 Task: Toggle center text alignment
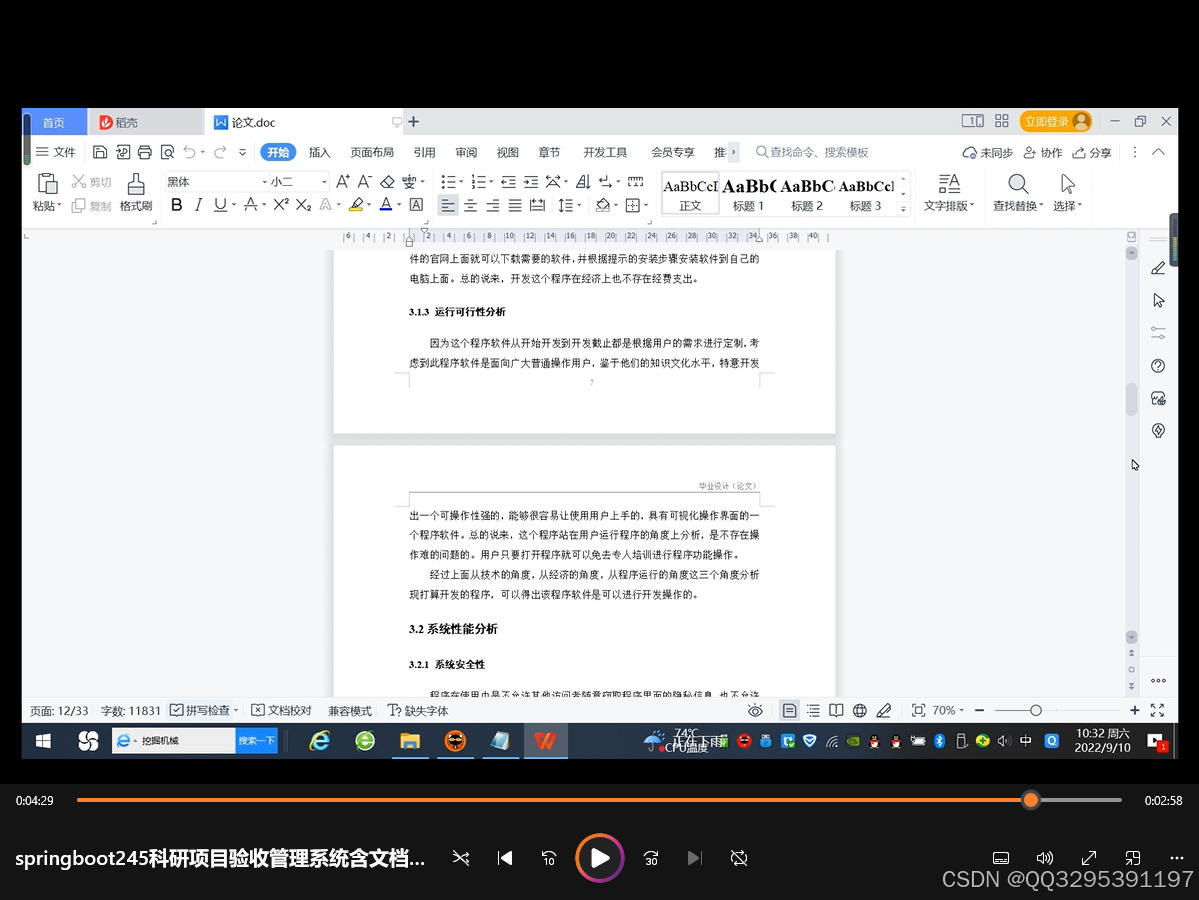(x=470, y=205)
